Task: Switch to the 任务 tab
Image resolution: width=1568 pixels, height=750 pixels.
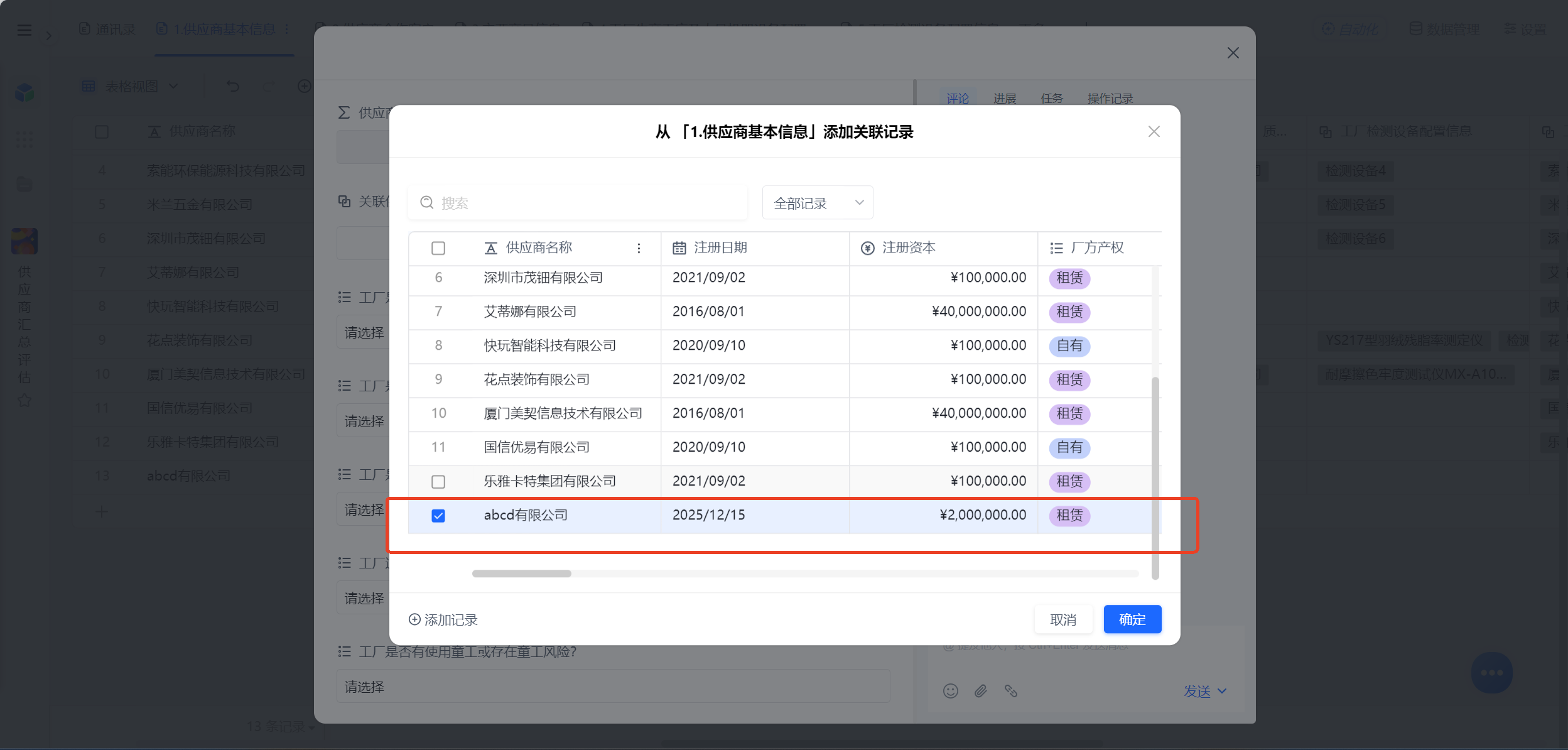Action: pyautogui.click(x=1052, y=99)
